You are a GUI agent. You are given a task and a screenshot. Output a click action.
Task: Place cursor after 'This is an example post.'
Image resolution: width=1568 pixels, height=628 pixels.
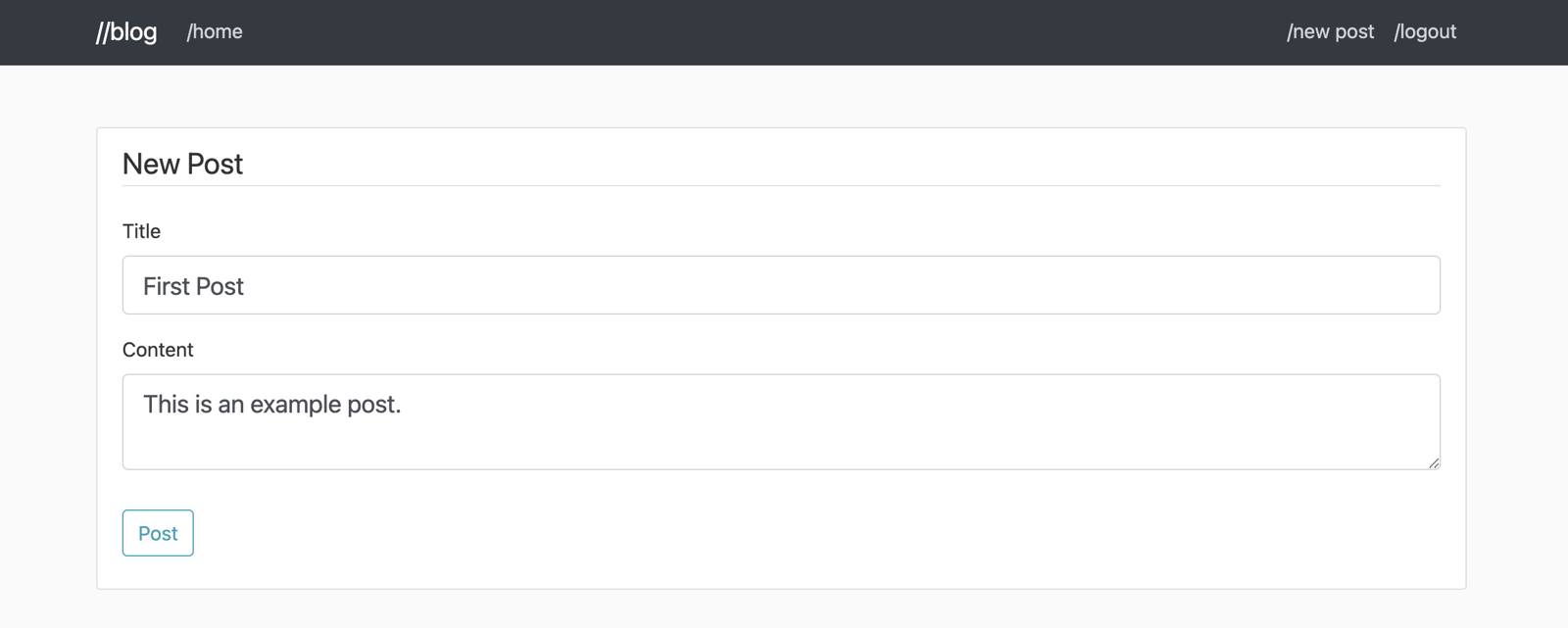[402, 404]
